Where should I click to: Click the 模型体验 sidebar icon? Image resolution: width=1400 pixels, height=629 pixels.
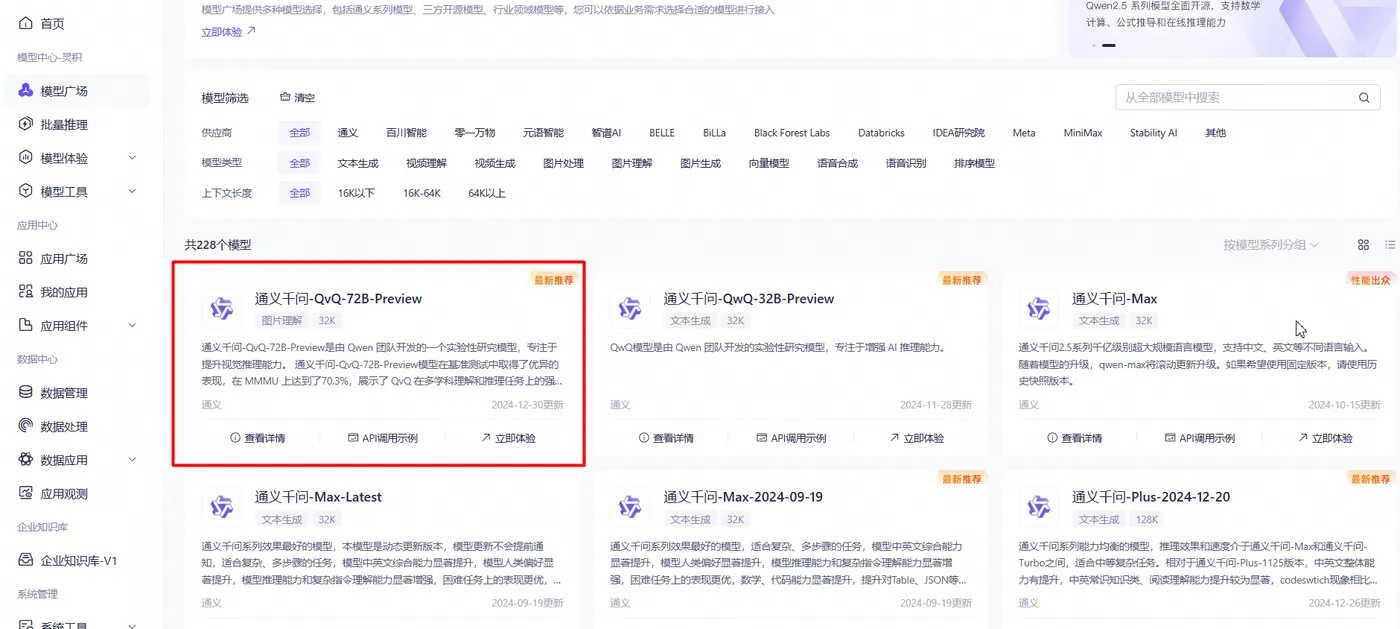pyautogui.click(x=26, y=158)
